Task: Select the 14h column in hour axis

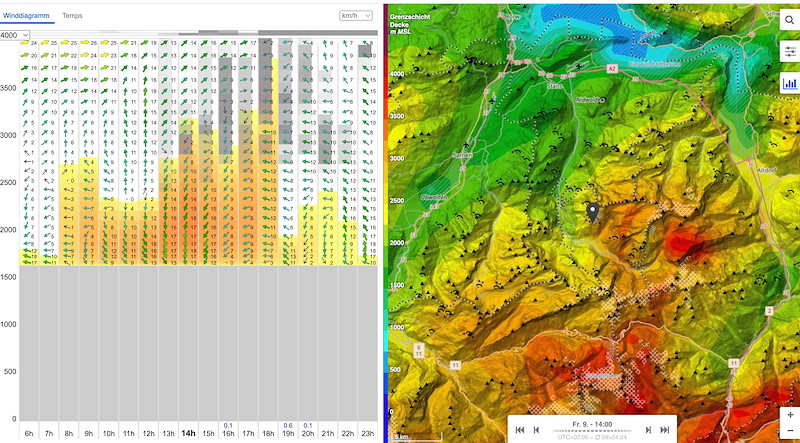Action: pos(188,433)
